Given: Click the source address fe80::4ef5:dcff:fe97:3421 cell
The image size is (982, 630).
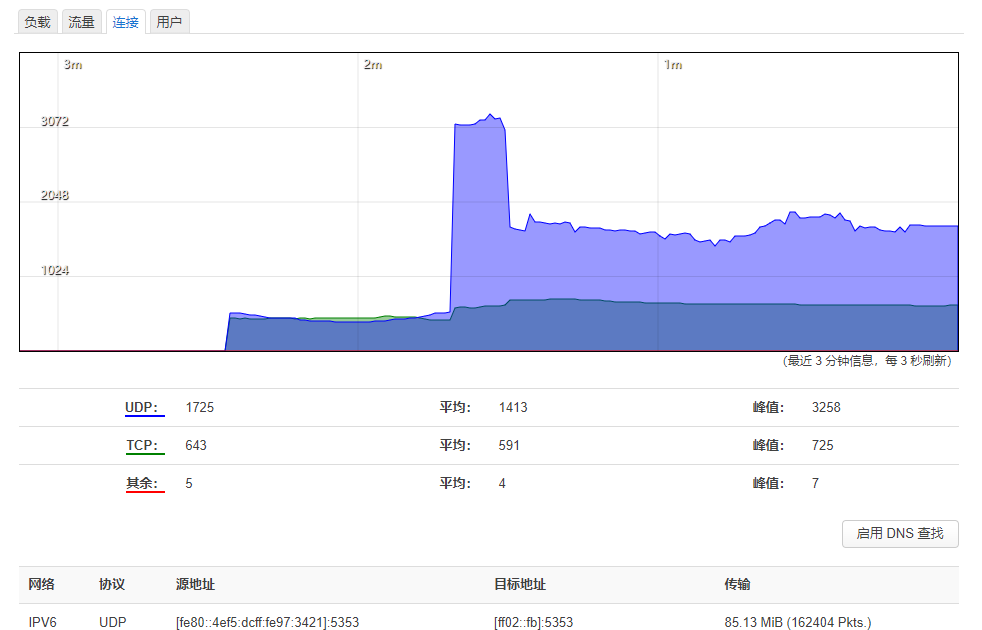Looking at the screenshot, I should 267,622.
